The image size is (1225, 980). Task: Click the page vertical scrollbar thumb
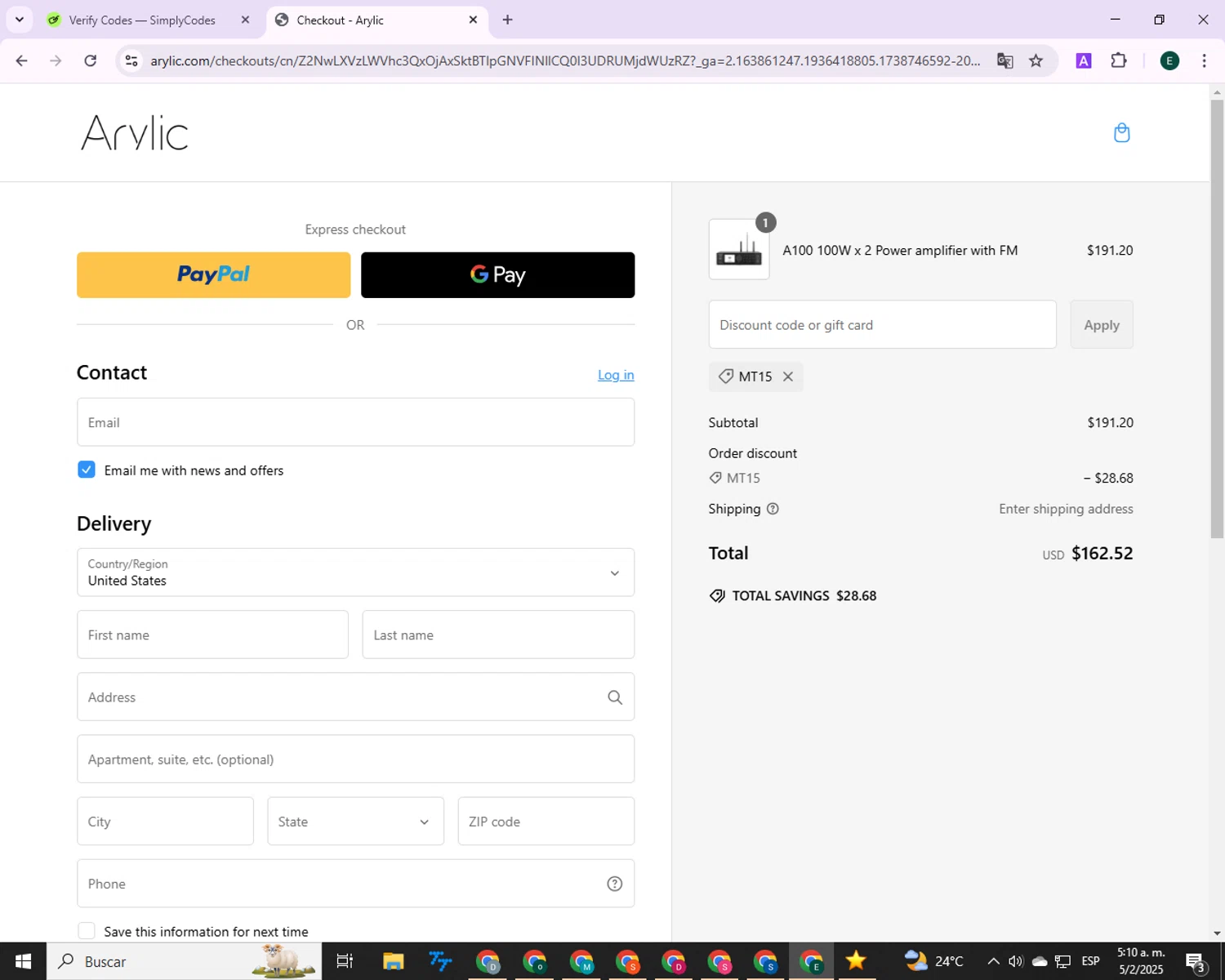click(1217, 318)
